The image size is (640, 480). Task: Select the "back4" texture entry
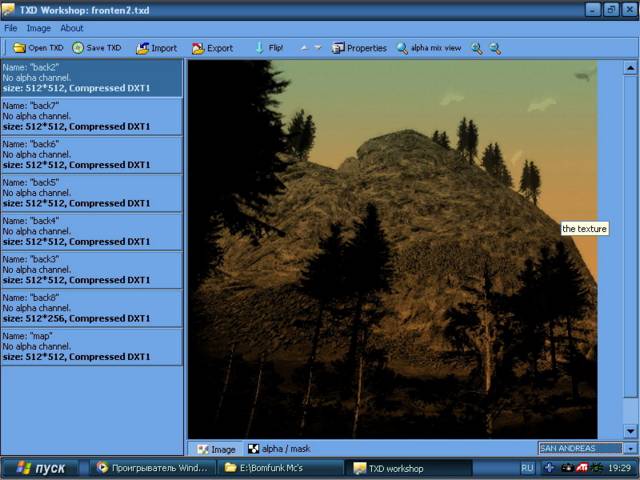(x=91, y=231)
